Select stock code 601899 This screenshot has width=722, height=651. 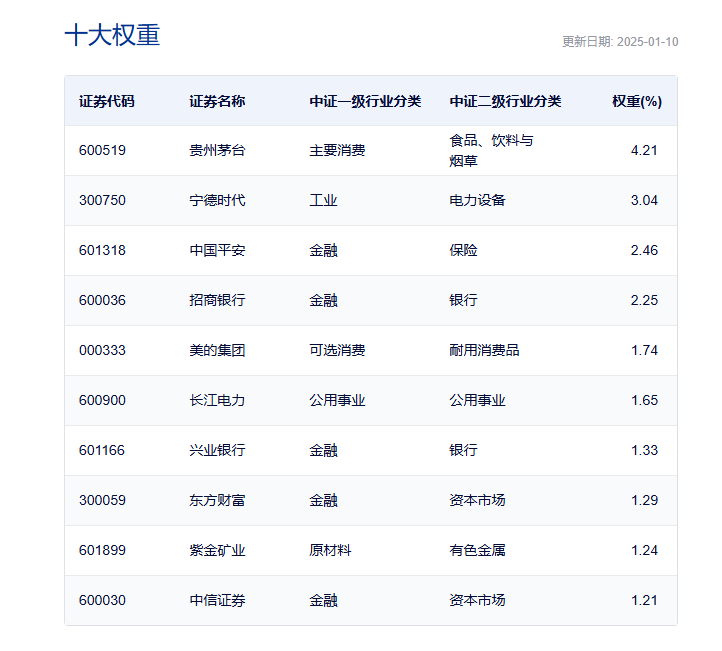pyautogui.click(x=102, y=551)
